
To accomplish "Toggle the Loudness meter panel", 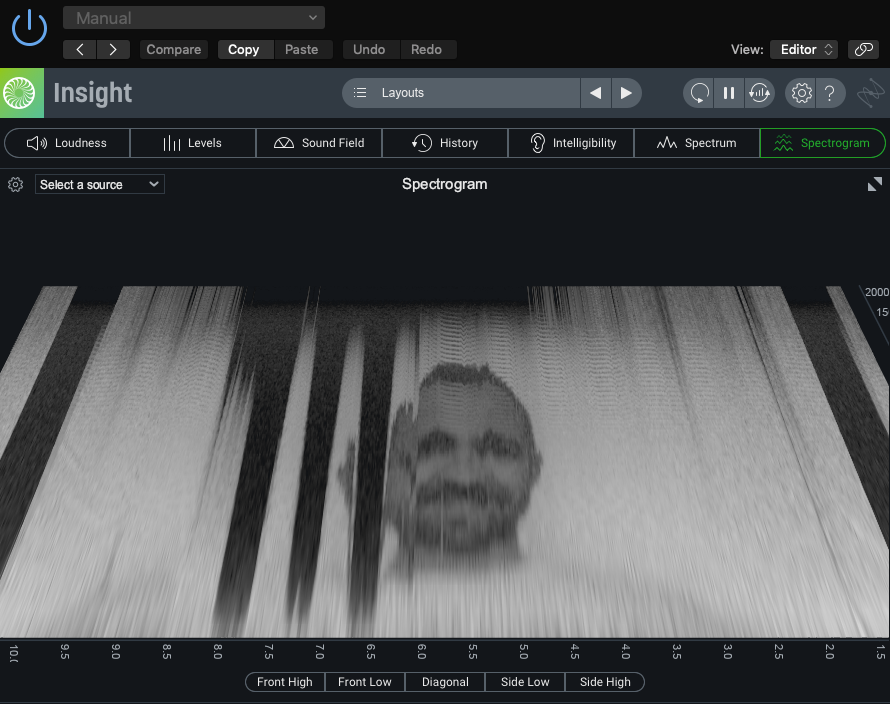I will coord(67,143).
